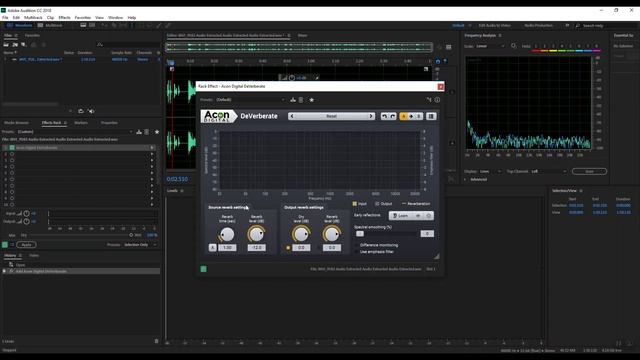
Task: Switch to the Multitrack editor view
Action: (50, 25)
